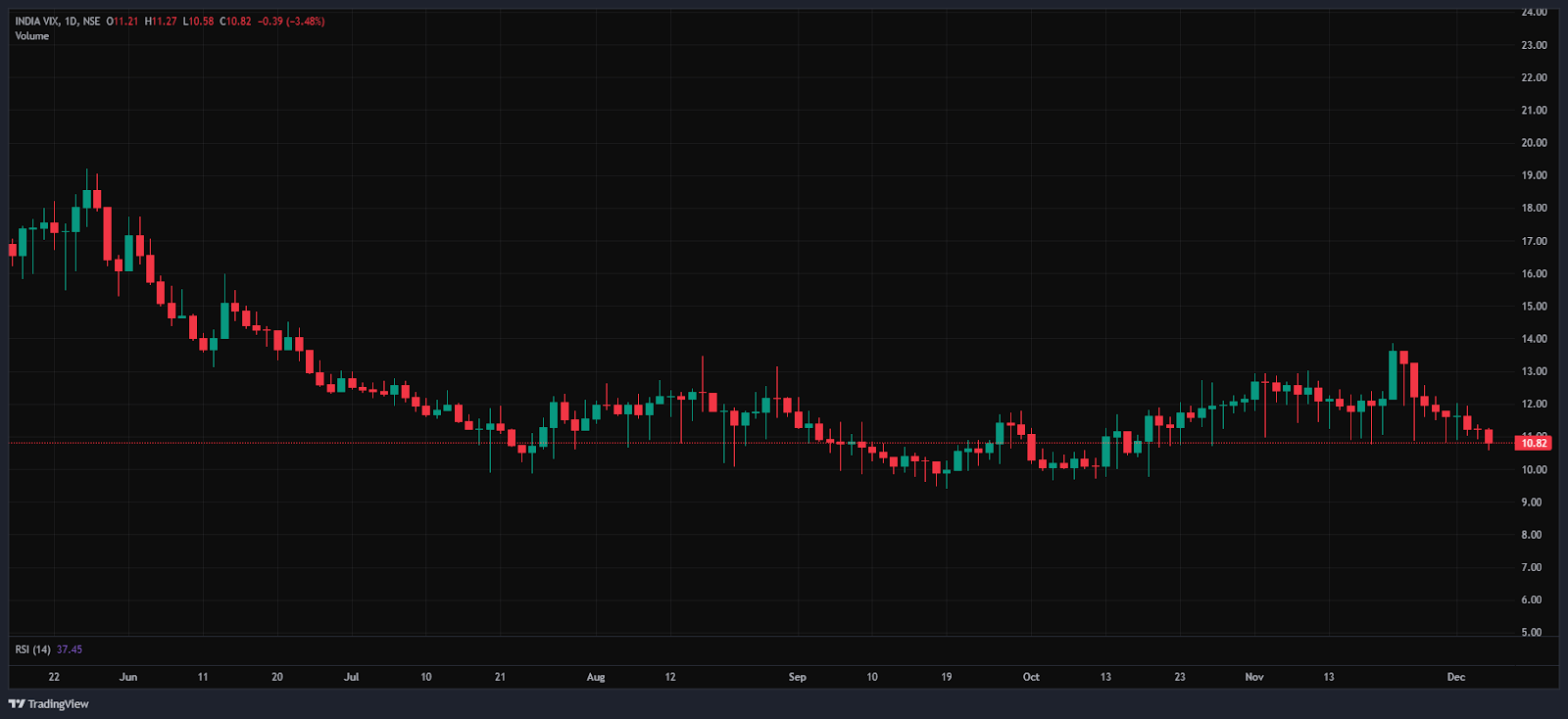This screenshot has height=719, width=1568.
Task: Click the 15.00 level on price scale
Action: point(1534,307)
